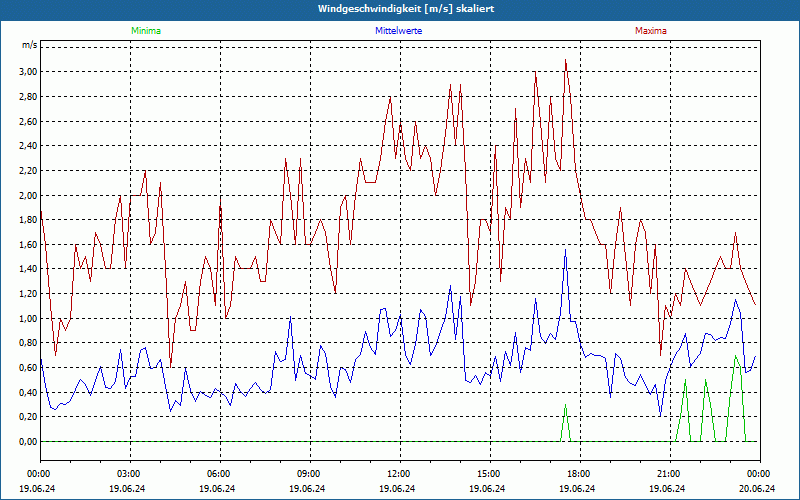Click the 2,20 y-axis value

pos(28,170)
